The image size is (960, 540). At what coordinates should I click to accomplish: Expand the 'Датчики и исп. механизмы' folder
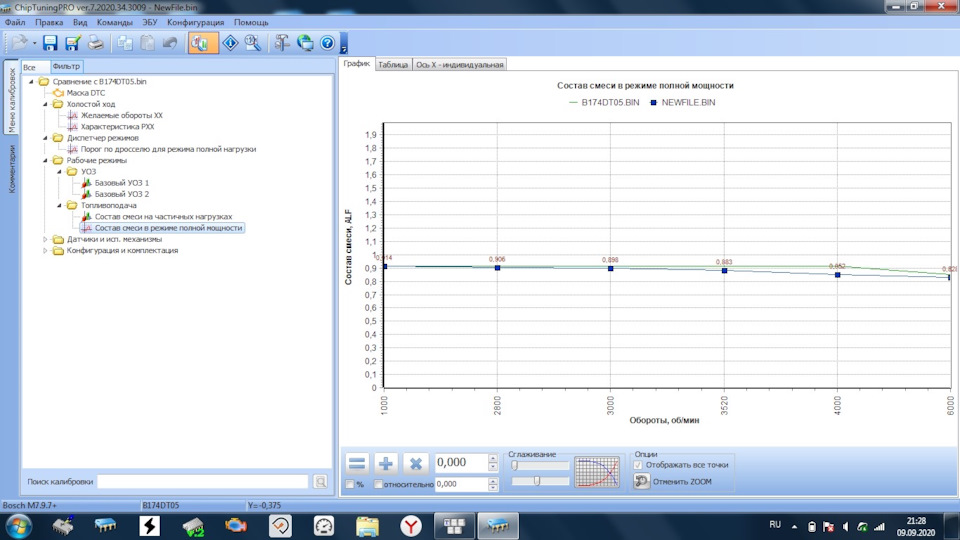(45, 239)
